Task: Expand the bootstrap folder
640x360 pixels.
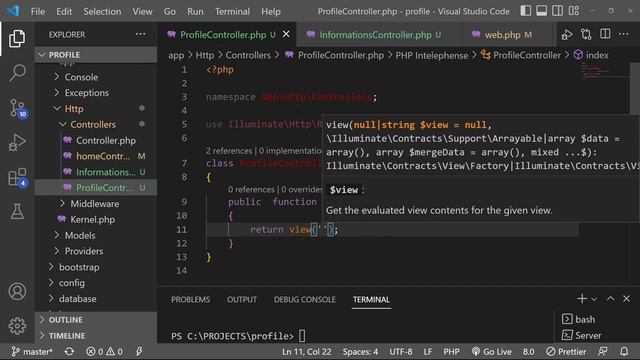Action: click(96, 267)
